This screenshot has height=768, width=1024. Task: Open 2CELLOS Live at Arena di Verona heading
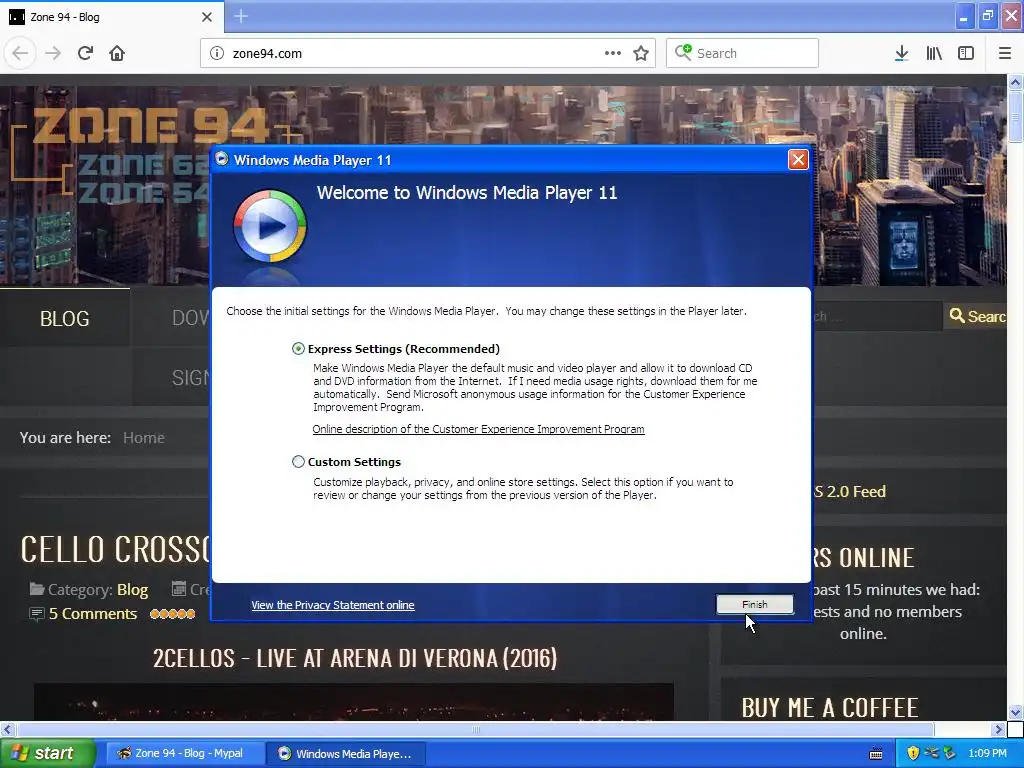click(x=355, y=658)
